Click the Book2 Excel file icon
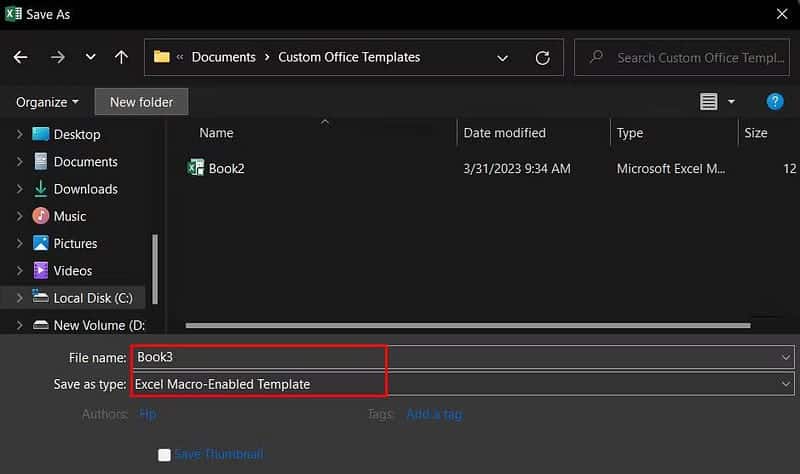Image resolution: width=800 pixels, height=474 pixels. (195, 168)
